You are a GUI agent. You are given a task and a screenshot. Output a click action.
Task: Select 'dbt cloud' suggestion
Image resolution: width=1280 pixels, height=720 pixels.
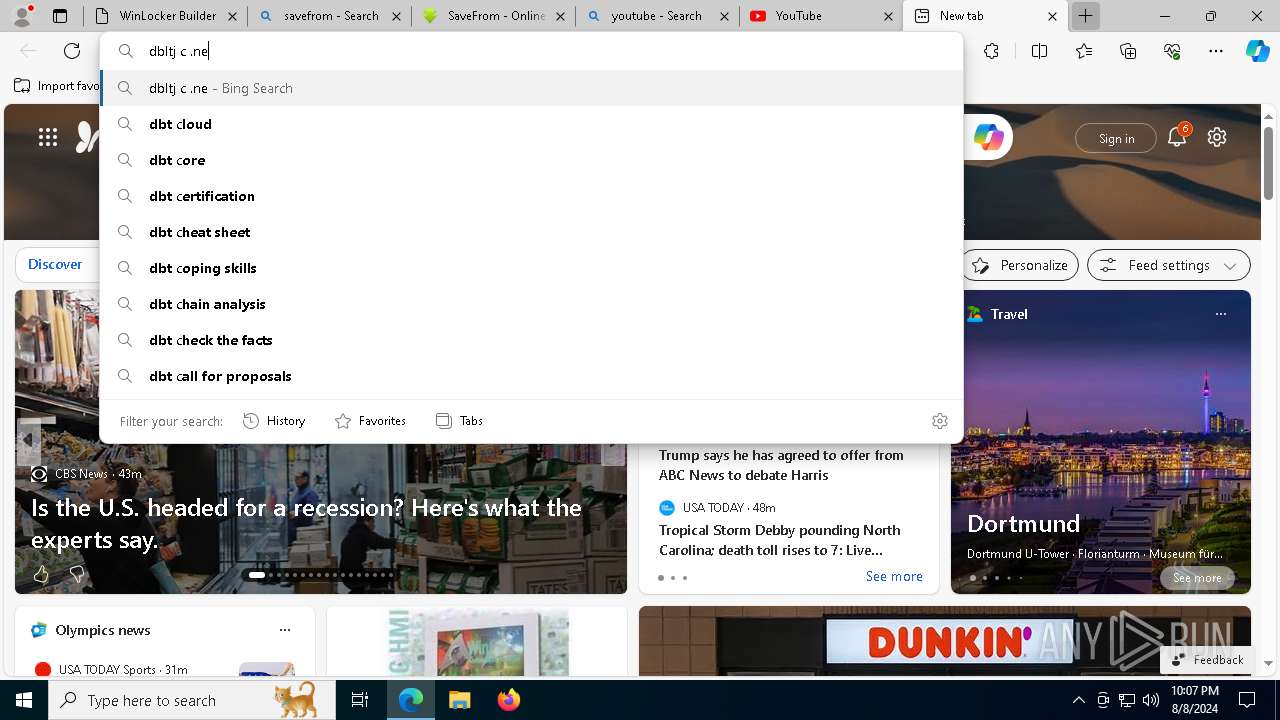(531, 124)
